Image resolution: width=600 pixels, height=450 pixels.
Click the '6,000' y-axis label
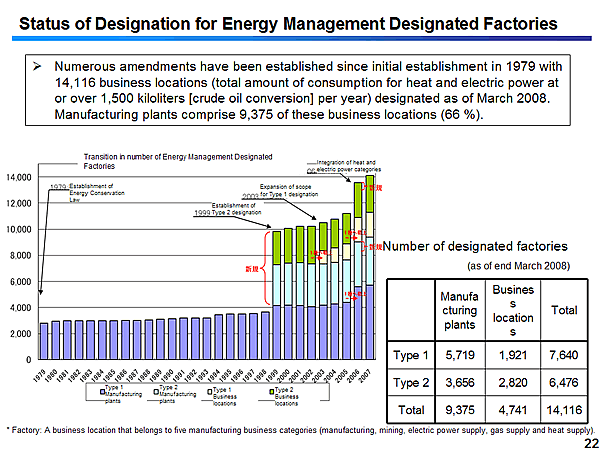click(21, 282)
